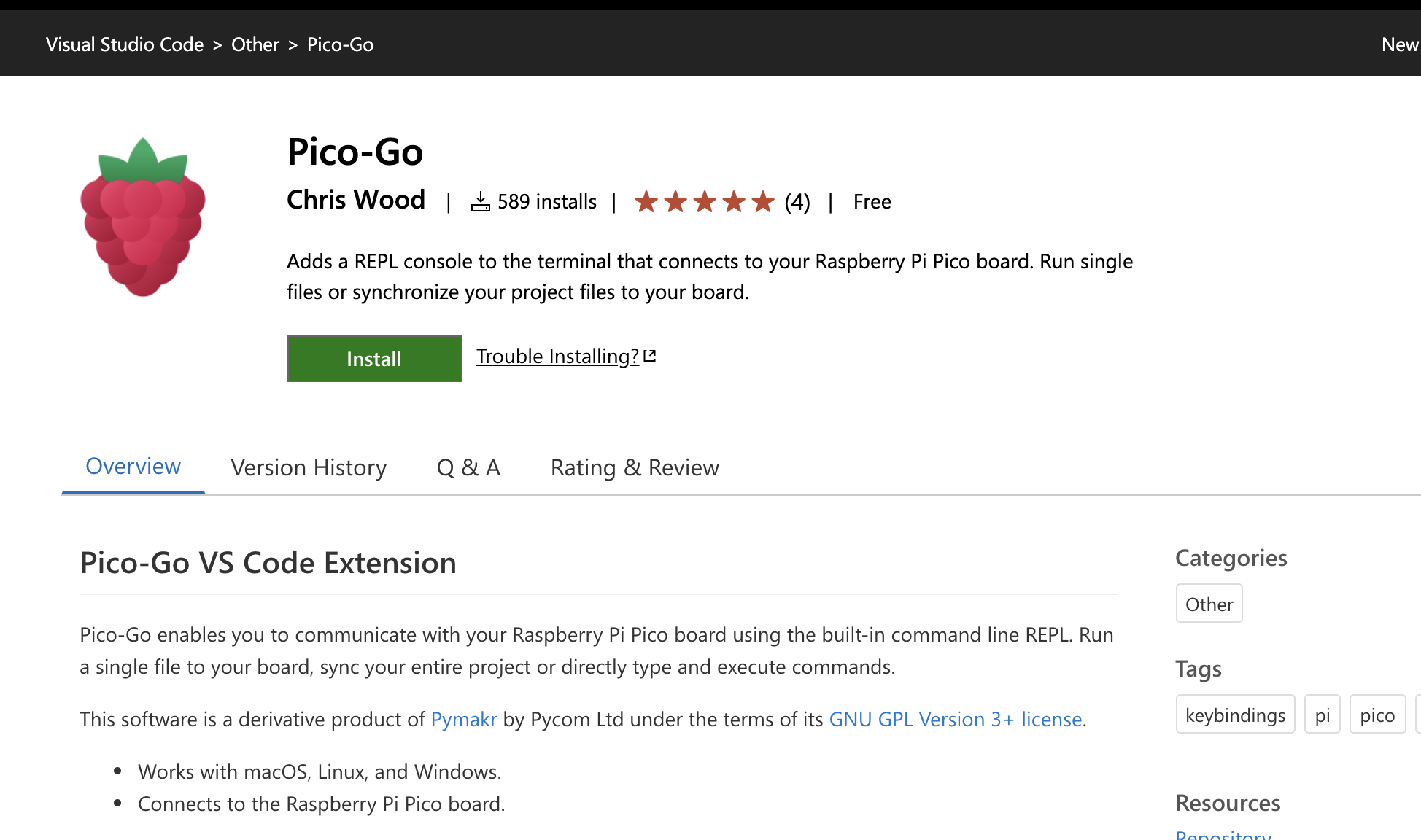Image resolution: width=1421 pixels, height=840 pixels.
Task: Navigate to the Other breadcrumb category
Action: point(255,44)
